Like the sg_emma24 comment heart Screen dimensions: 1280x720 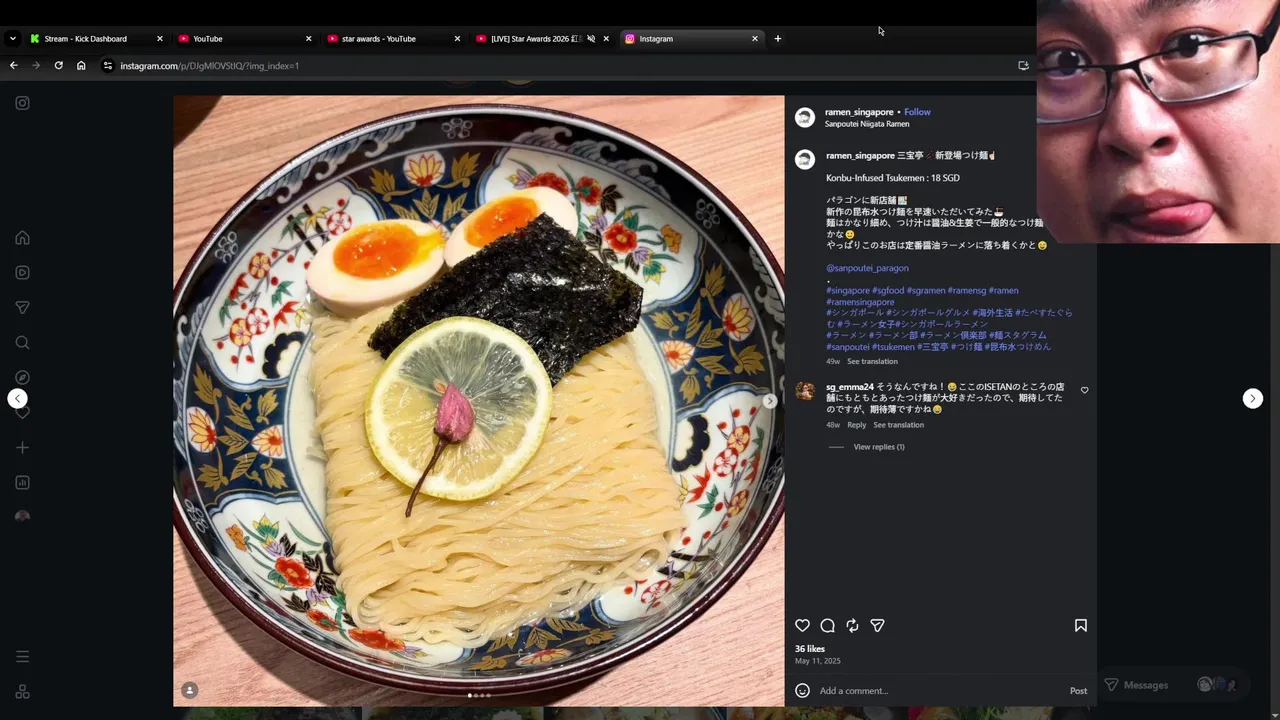point(1085,390)
